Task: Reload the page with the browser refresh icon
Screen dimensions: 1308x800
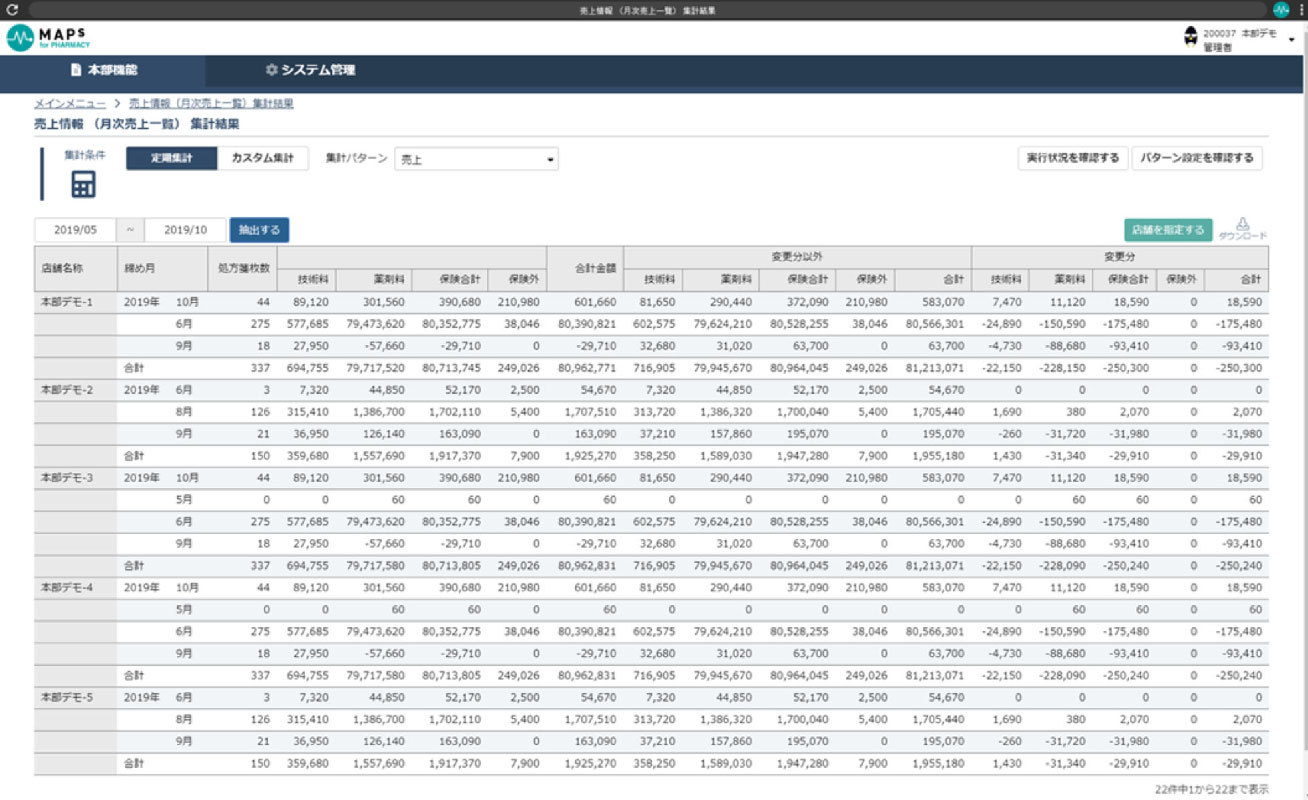Action: click(10, 10)
